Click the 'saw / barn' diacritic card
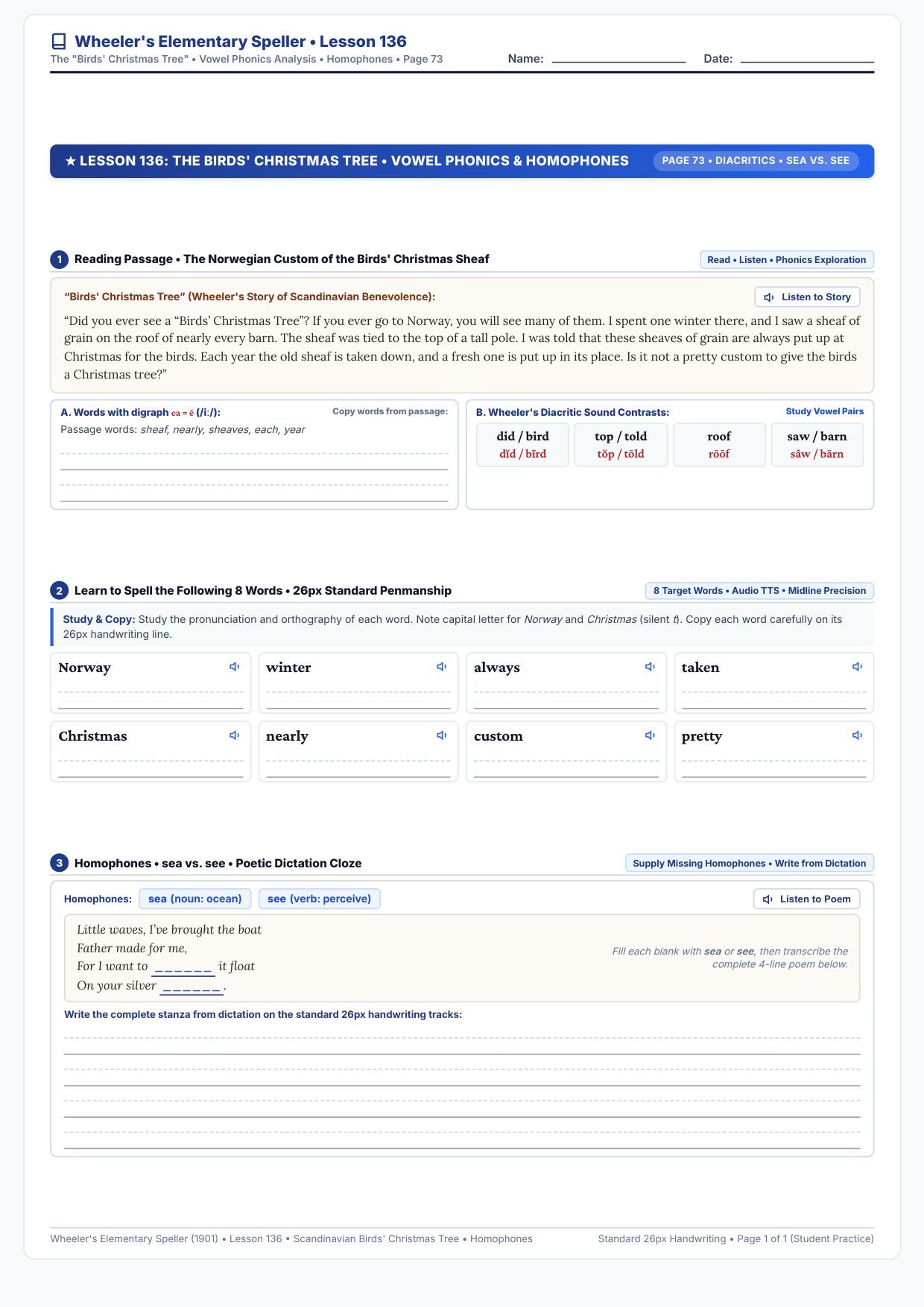Screen dimensions: 924x1307 [817, 445]
